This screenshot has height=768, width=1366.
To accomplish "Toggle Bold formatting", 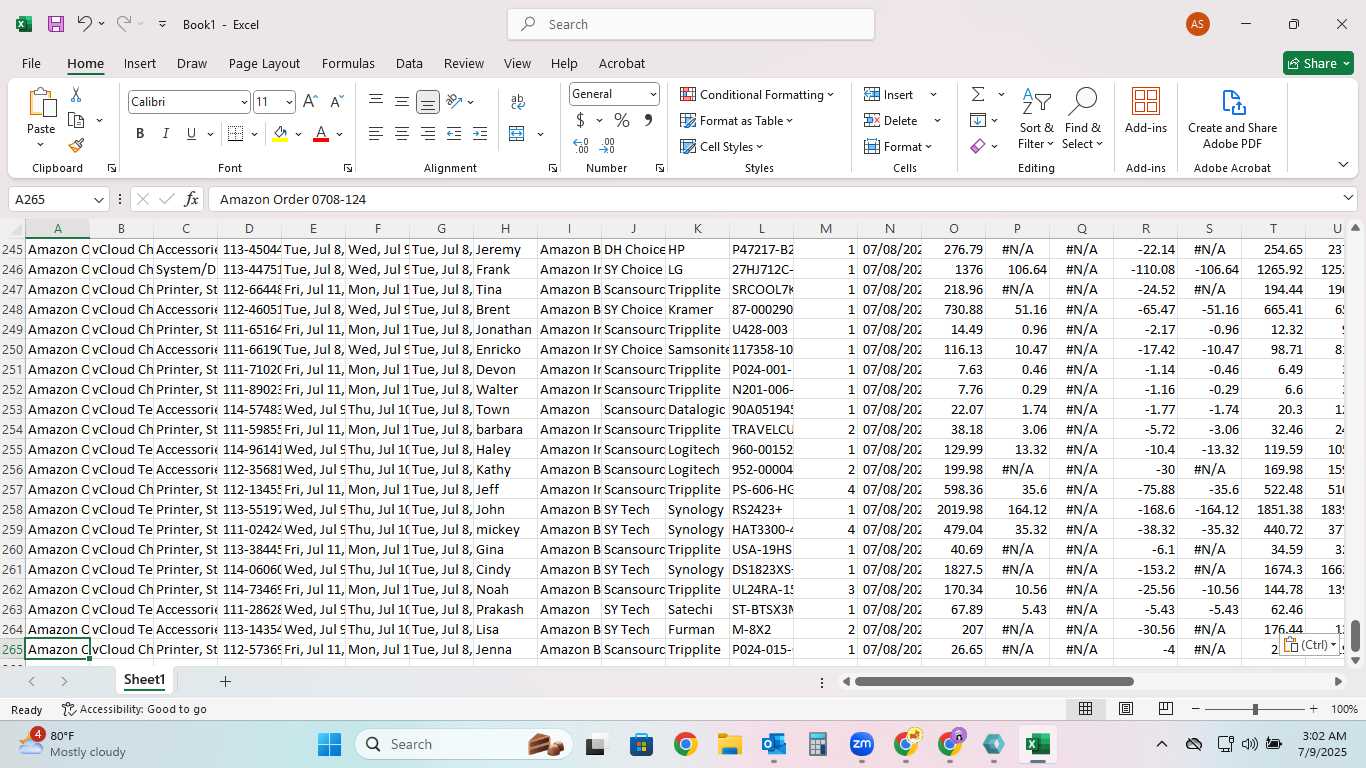I will pos(140,134).
